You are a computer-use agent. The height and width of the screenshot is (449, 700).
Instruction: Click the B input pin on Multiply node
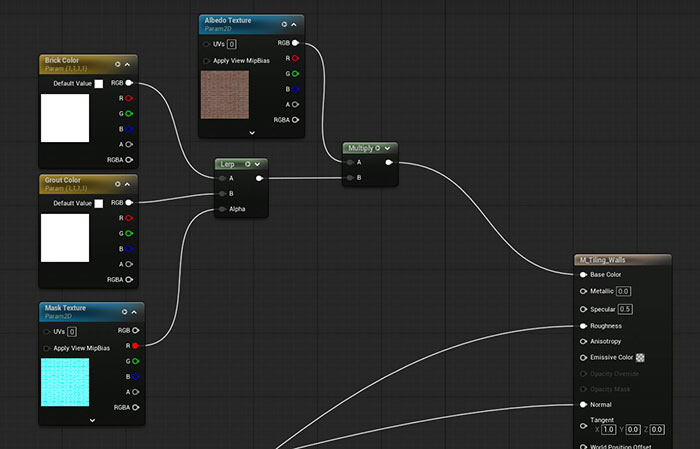pyautogui.click(x=348, y=177)
